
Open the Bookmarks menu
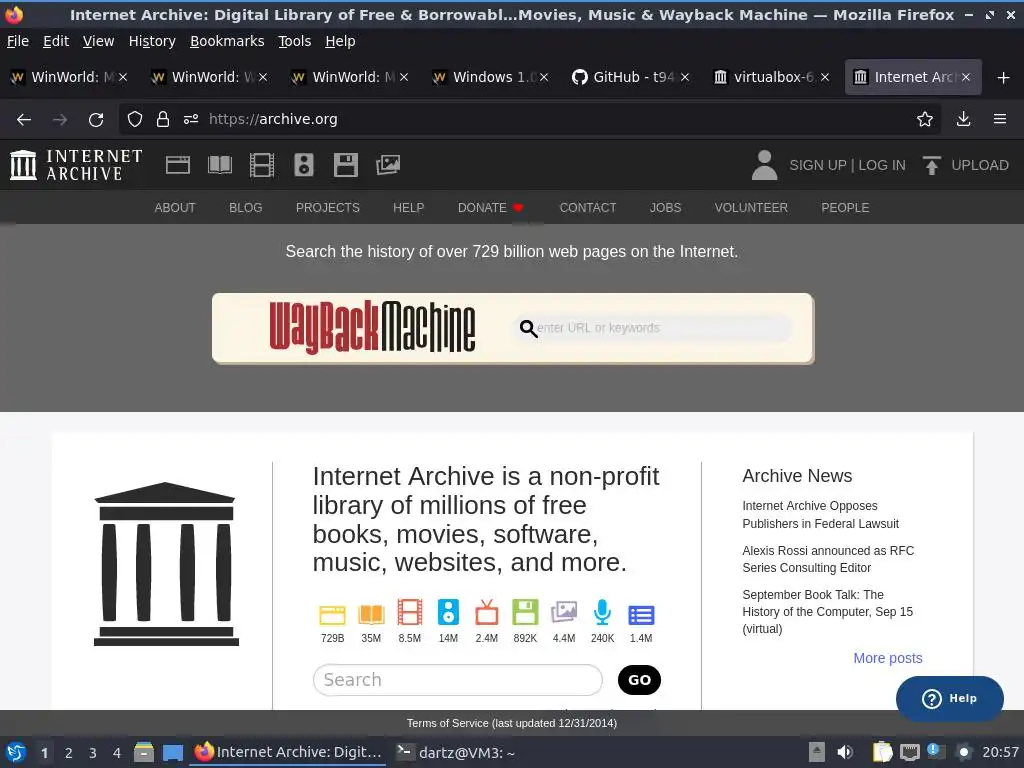pyautogui.click(x=227, y=41)
